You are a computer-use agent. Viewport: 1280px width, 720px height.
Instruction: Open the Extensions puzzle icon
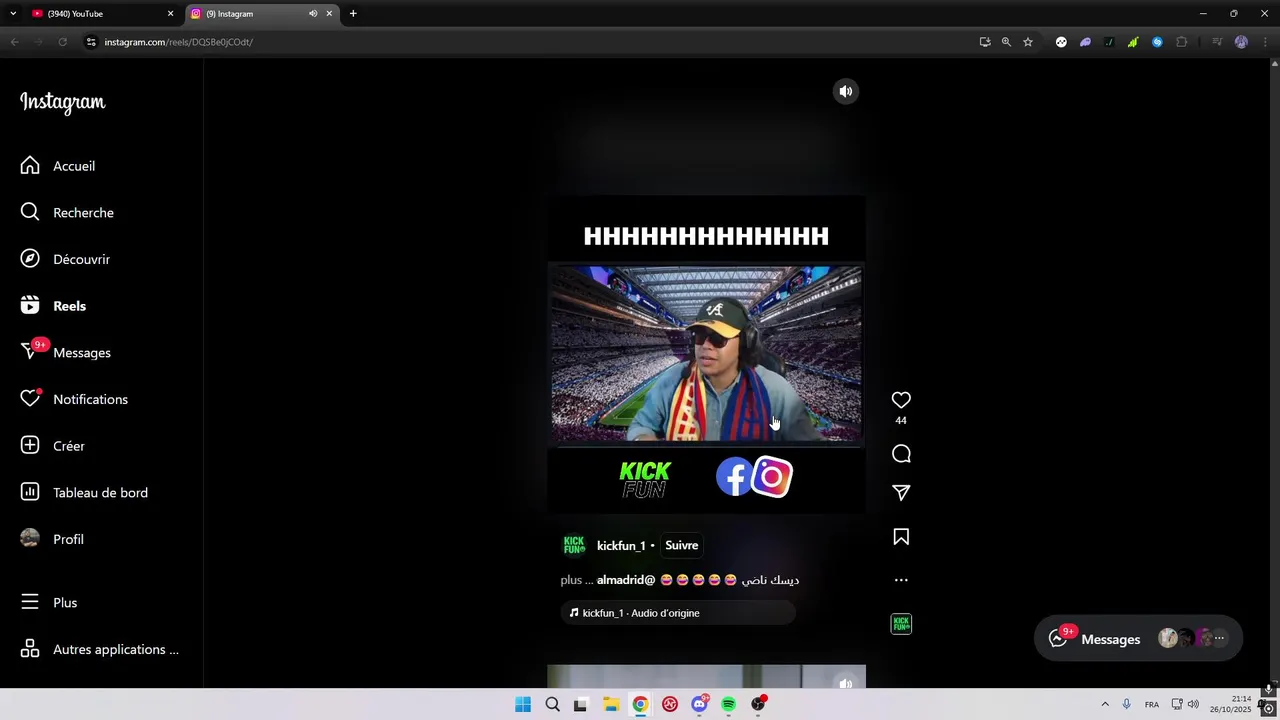[1181, 42]
